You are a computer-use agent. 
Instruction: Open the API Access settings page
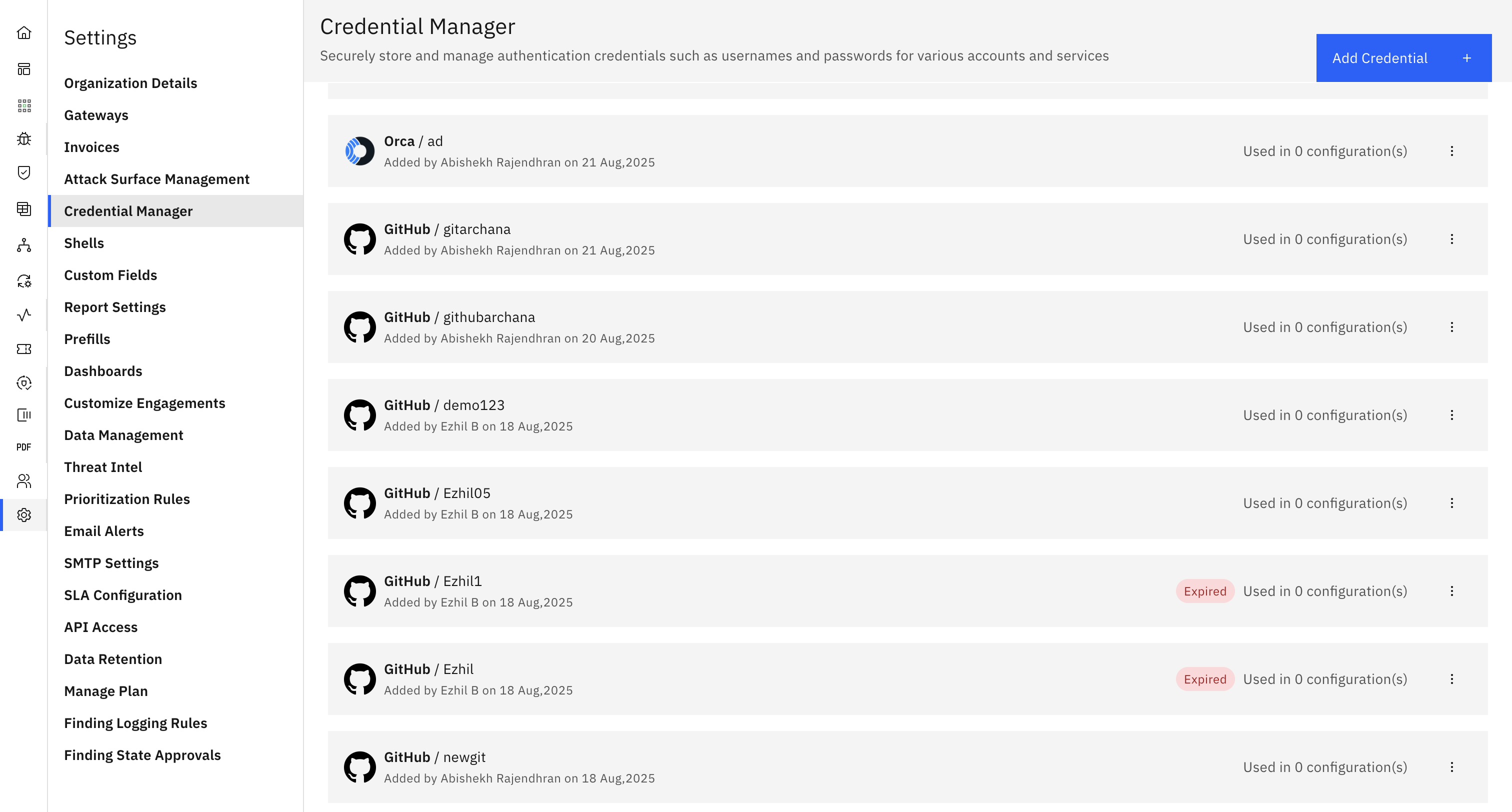pos(100,627)
